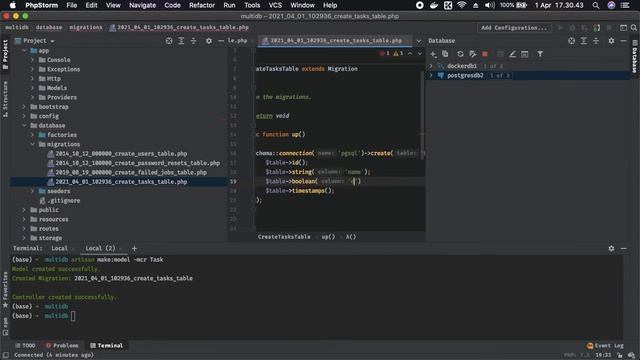Click the duplicate data source icon

(x=445, y=54)
